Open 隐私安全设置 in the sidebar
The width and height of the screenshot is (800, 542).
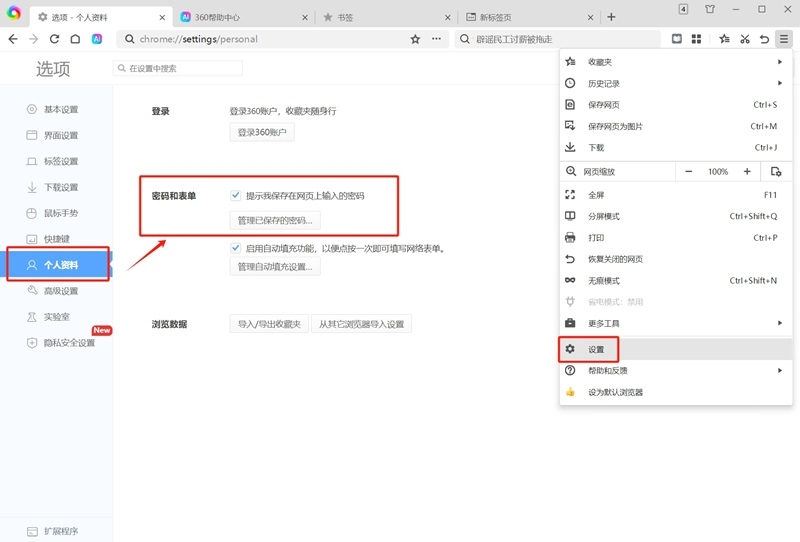pos(56,343)
